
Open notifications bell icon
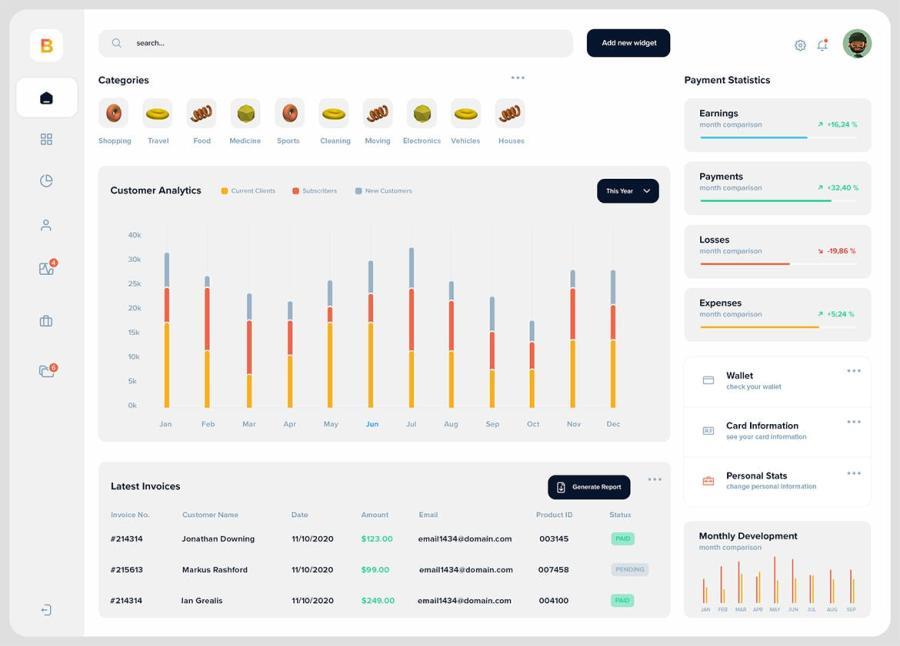pos(823,45)
